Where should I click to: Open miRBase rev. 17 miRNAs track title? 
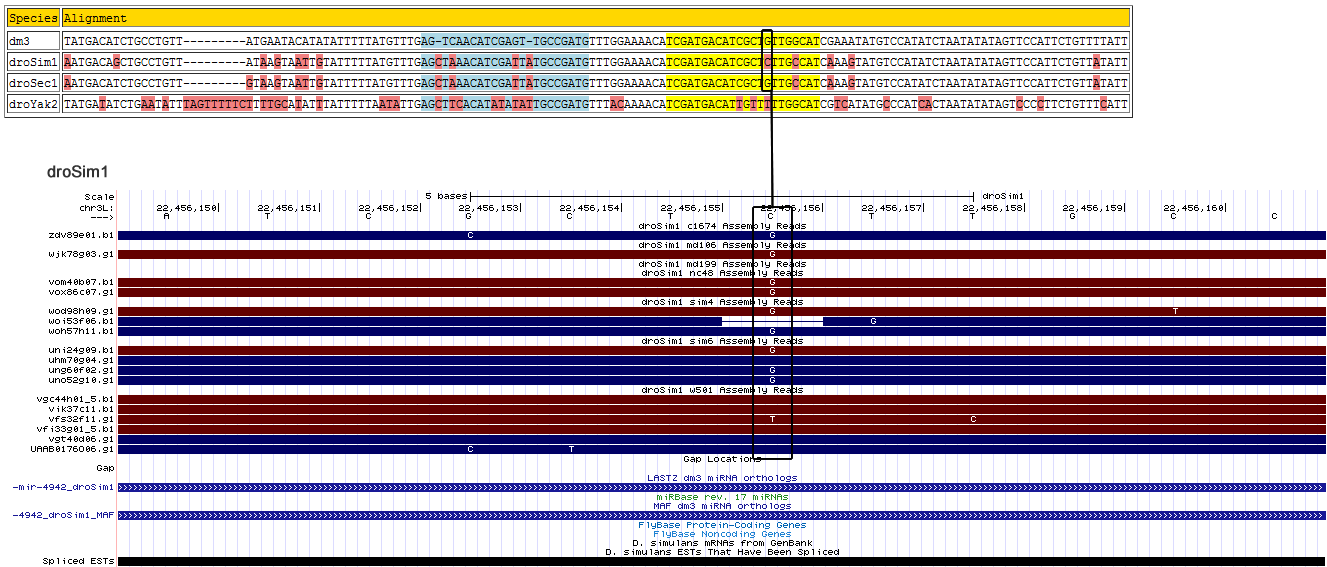pyautogui.click(x=722, y=497)
